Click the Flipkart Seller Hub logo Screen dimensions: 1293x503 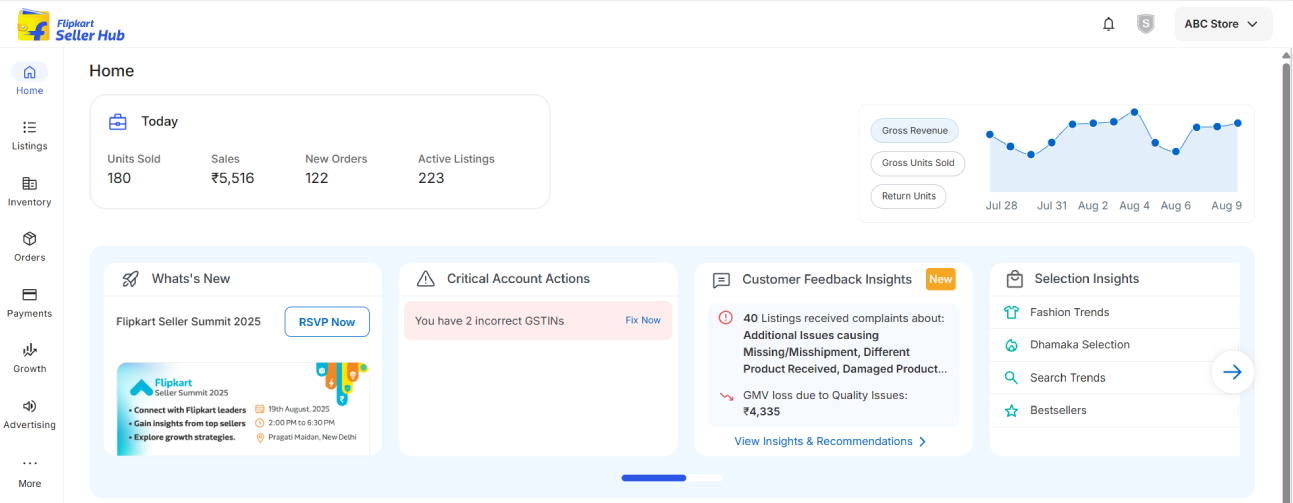pyautogui.click(x=71, y=24)
